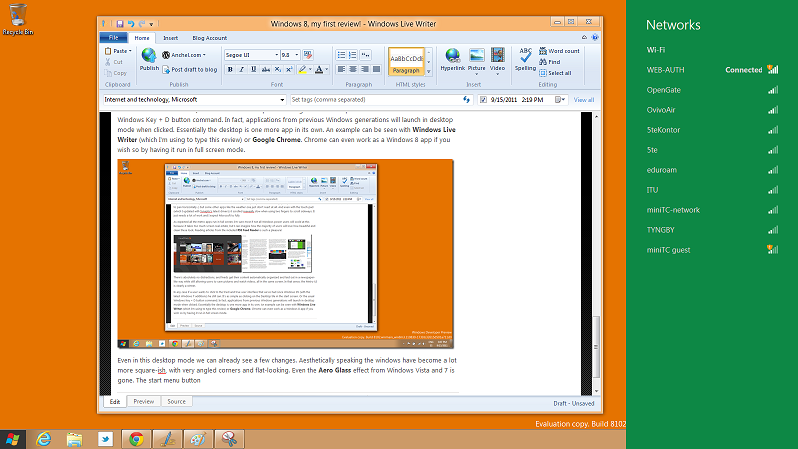Switch to the Source tab

point(177,402)
